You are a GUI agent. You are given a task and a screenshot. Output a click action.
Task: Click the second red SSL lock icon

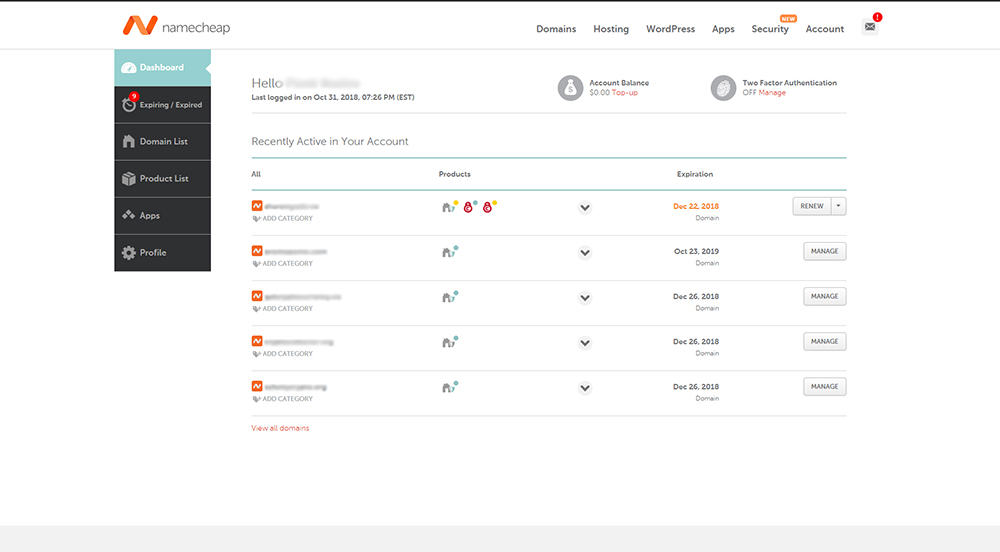click(x=487, y=207)
